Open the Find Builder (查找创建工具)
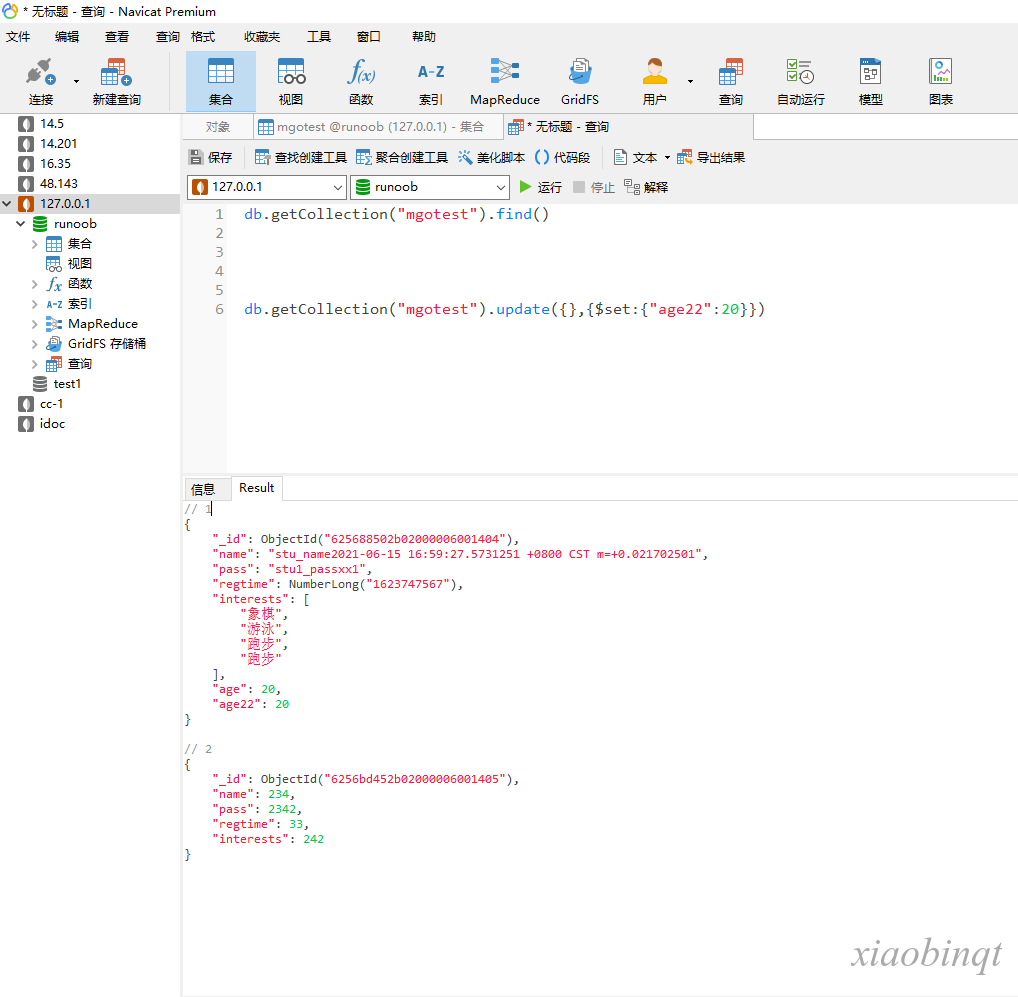Screen dimensions: 1018x997 pos(301,157)
